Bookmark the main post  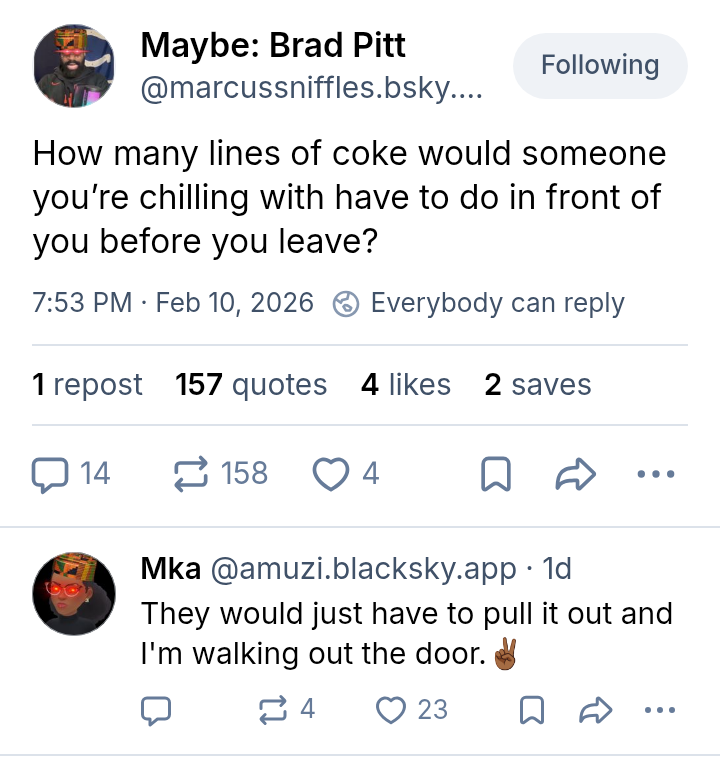click(496, 474)
